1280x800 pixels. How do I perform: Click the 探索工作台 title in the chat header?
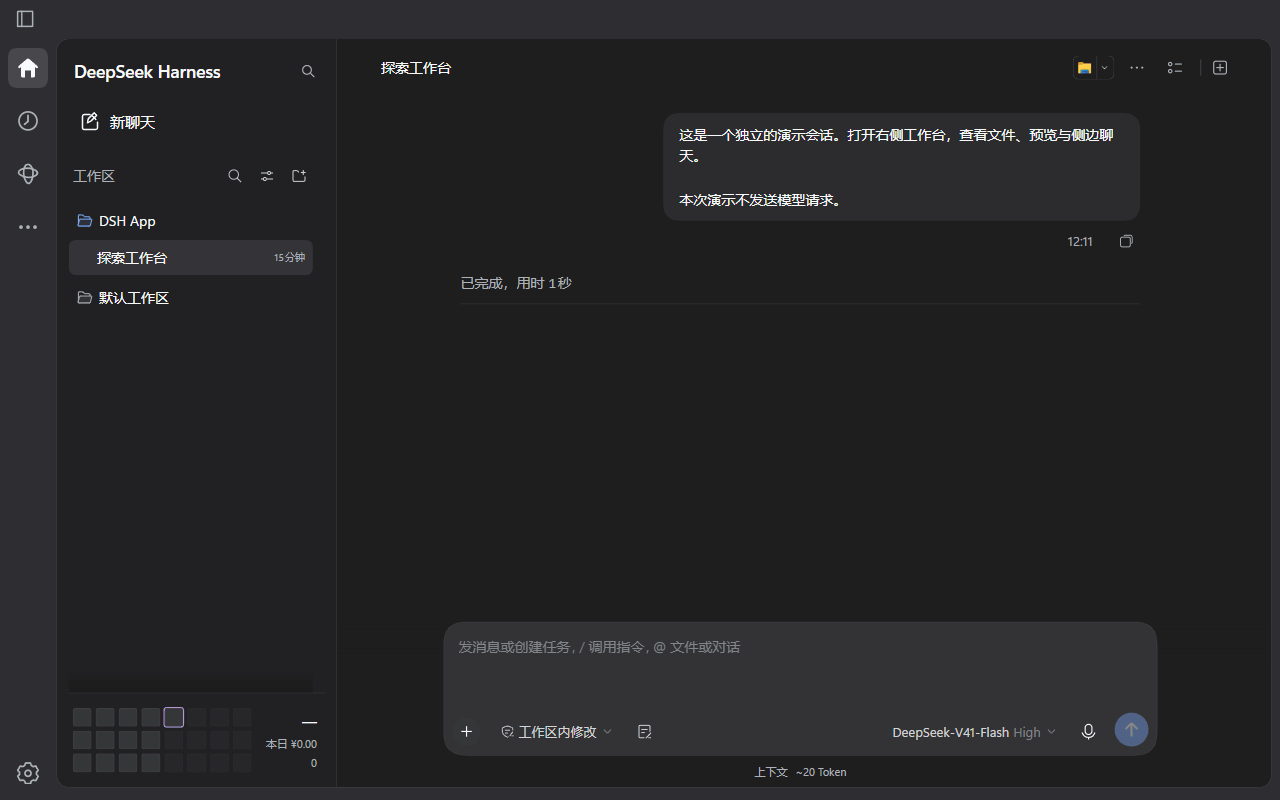coord(416,68)
